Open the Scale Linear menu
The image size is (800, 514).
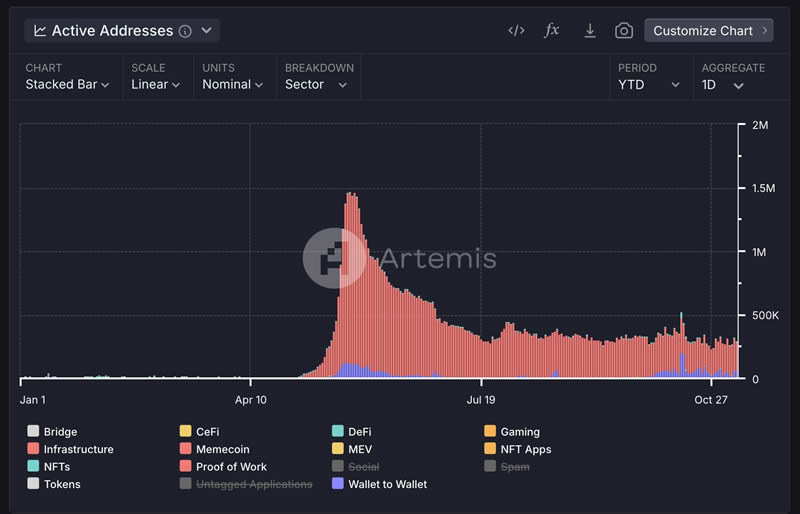pos(155,85)
